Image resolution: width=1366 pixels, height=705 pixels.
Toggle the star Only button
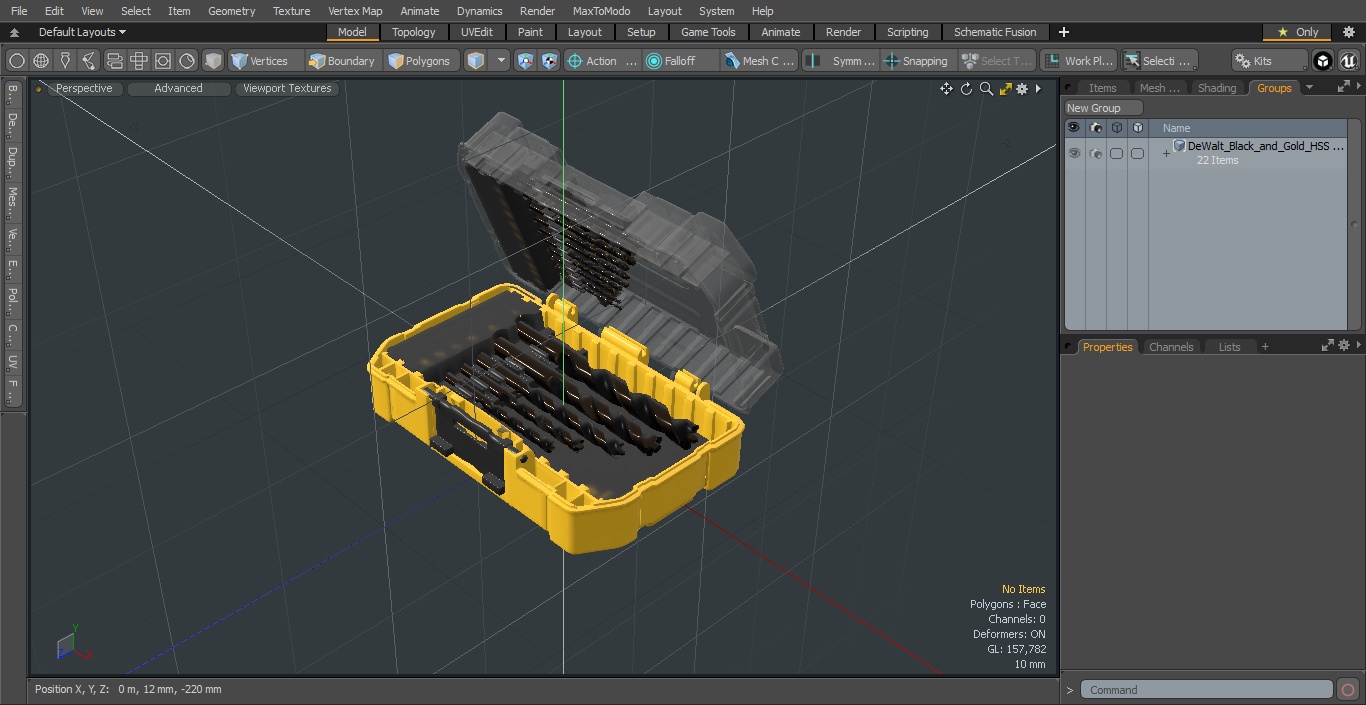tap(1298, 32)
